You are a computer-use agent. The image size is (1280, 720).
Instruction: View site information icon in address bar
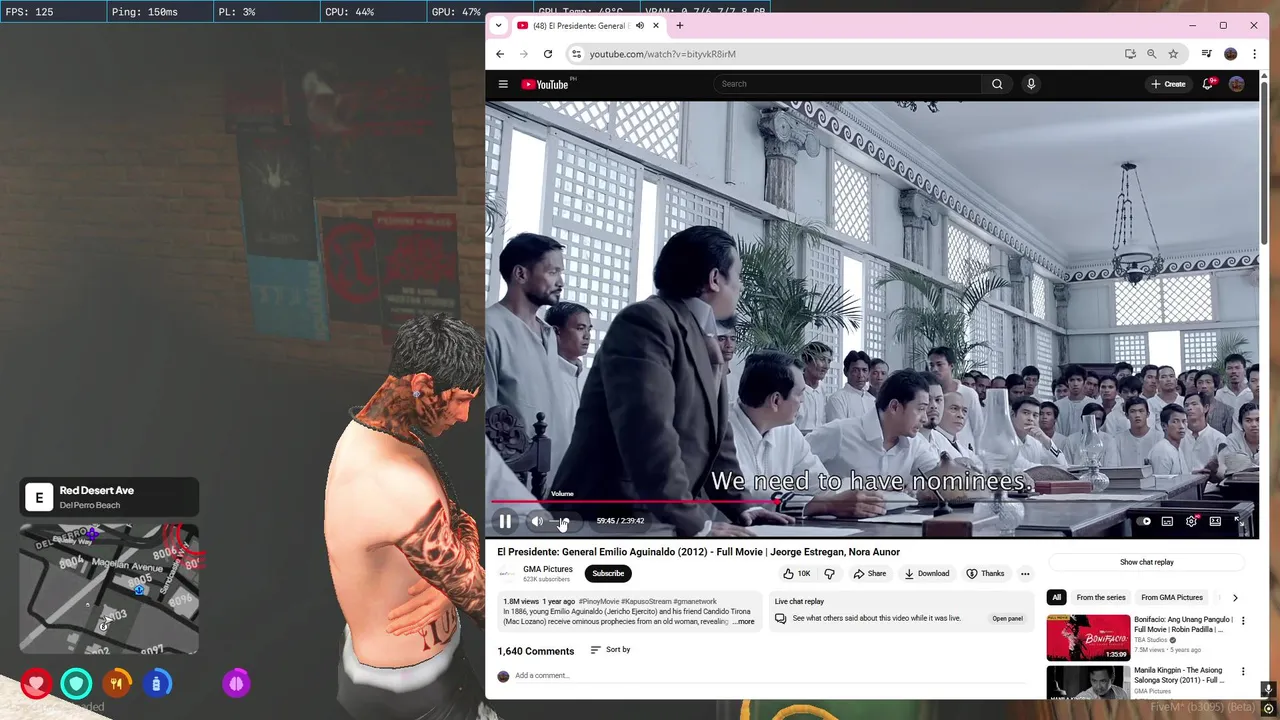[x=575, y=54]
